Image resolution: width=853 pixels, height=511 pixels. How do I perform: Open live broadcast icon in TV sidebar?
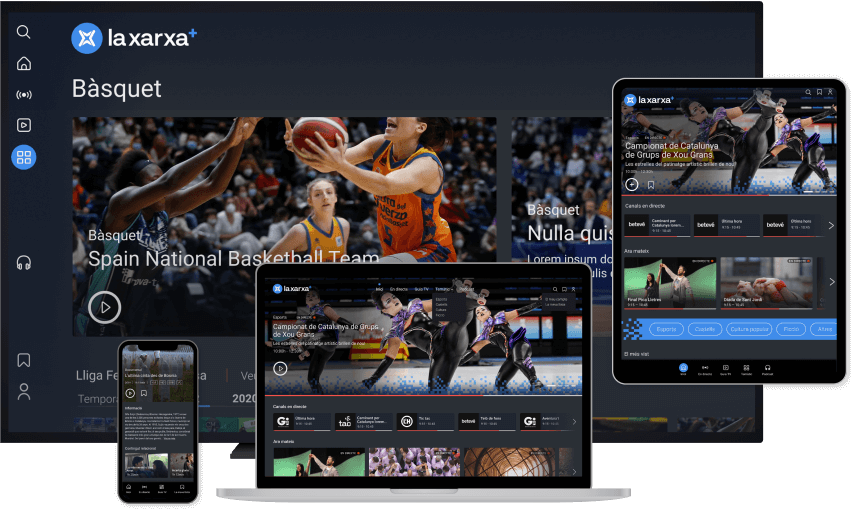[24, 95]
